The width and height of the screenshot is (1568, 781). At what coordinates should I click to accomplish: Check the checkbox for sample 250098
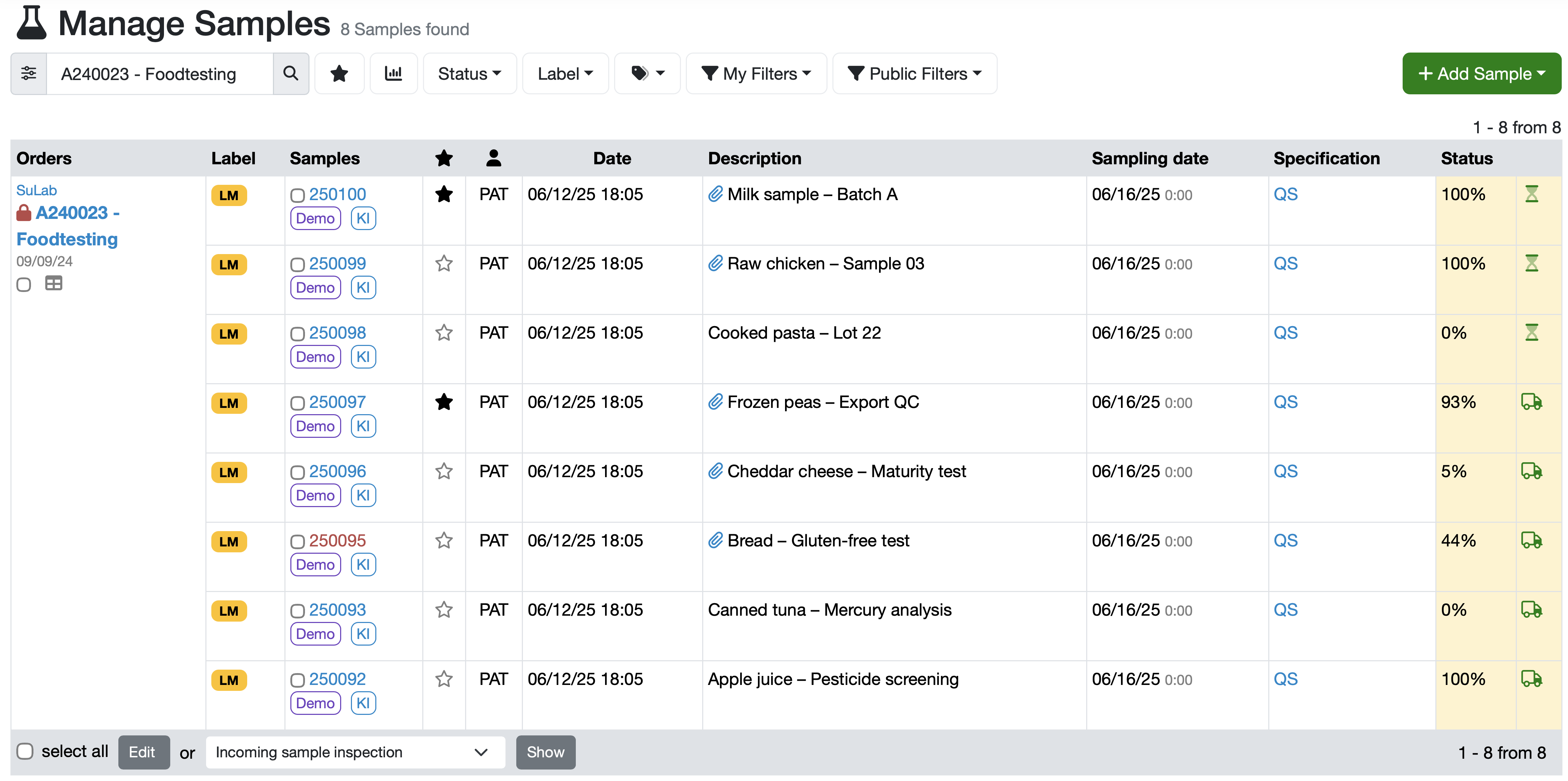click(297, 333)
